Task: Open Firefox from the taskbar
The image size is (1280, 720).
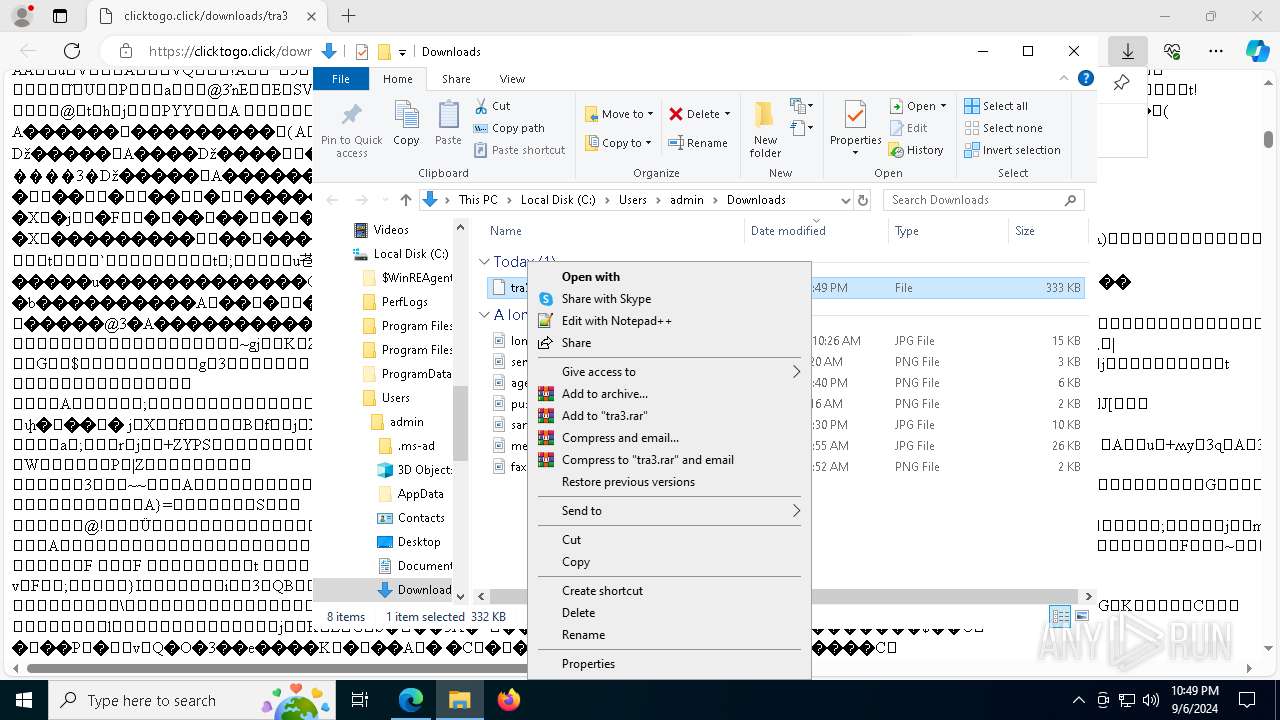Action: coord(508,700)
